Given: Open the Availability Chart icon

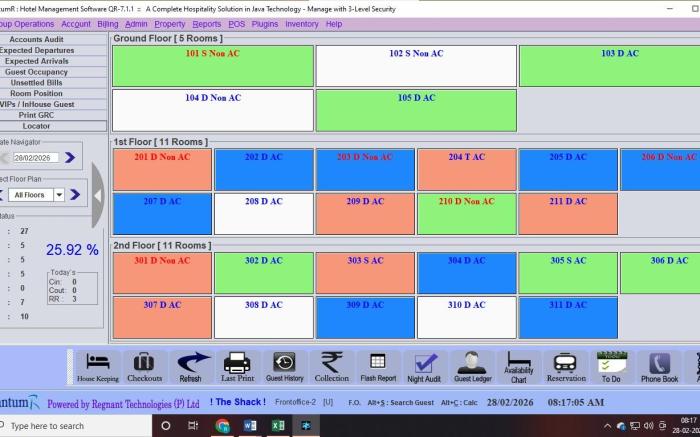Looking at the screenshot, I should (x=518, y=366).
